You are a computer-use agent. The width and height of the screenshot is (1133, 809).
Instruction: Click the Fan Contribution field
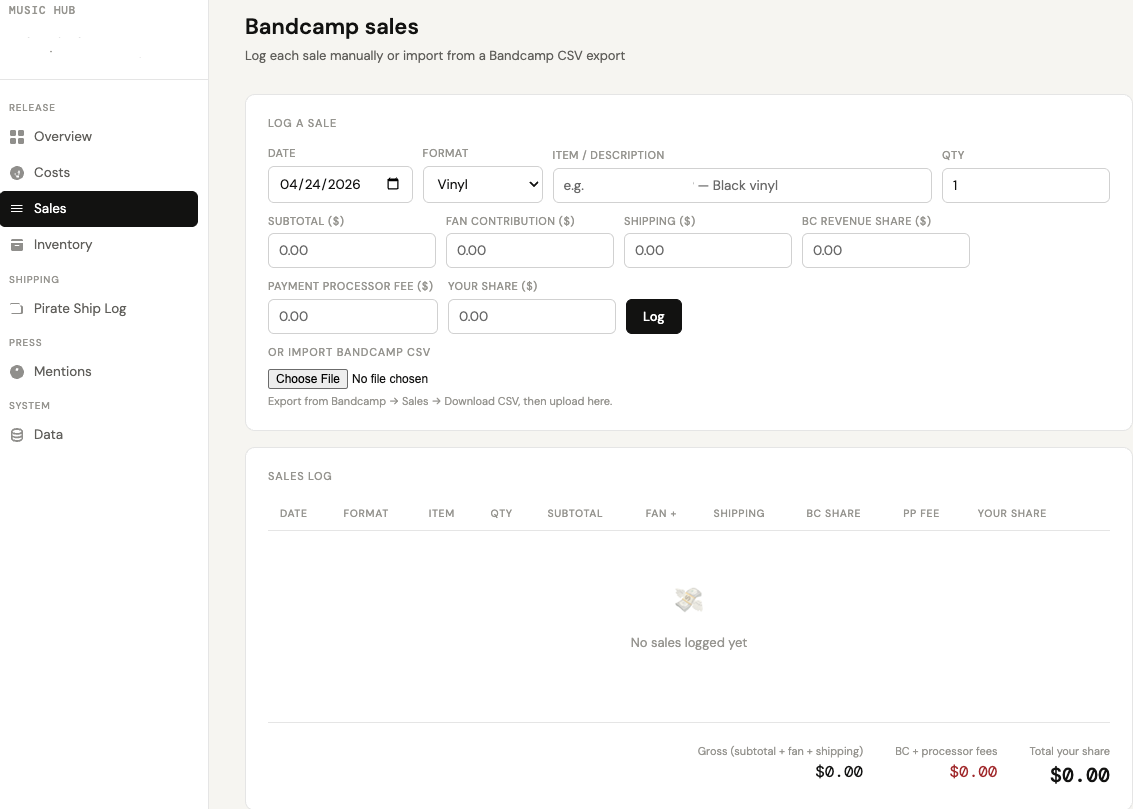pyautogui.click(x=529, y=250)
